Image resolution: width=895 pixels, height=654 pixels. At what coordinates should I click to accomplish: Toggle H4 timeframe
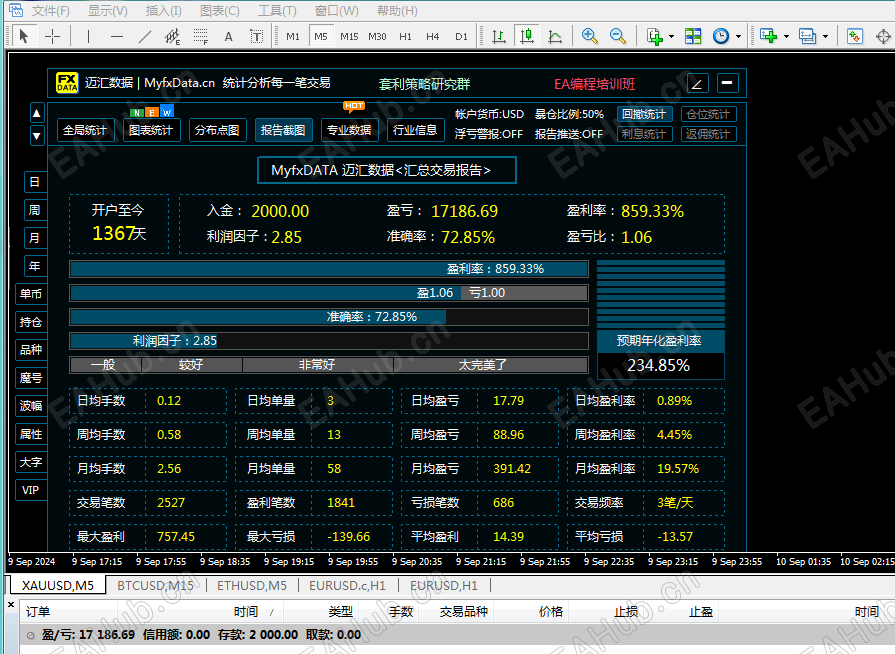click(433, 37)
